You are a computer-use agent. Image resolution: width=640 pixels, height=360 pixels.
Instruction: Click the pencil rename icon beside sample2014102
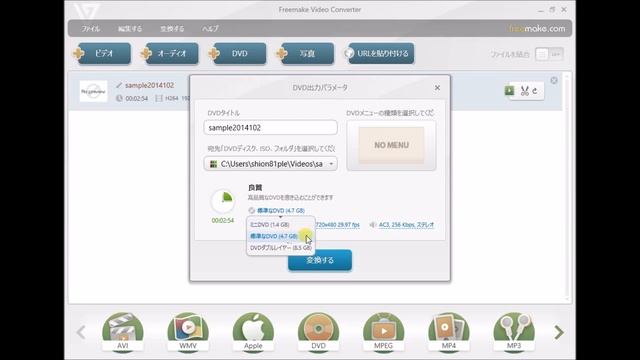click(x=119, y=85)
